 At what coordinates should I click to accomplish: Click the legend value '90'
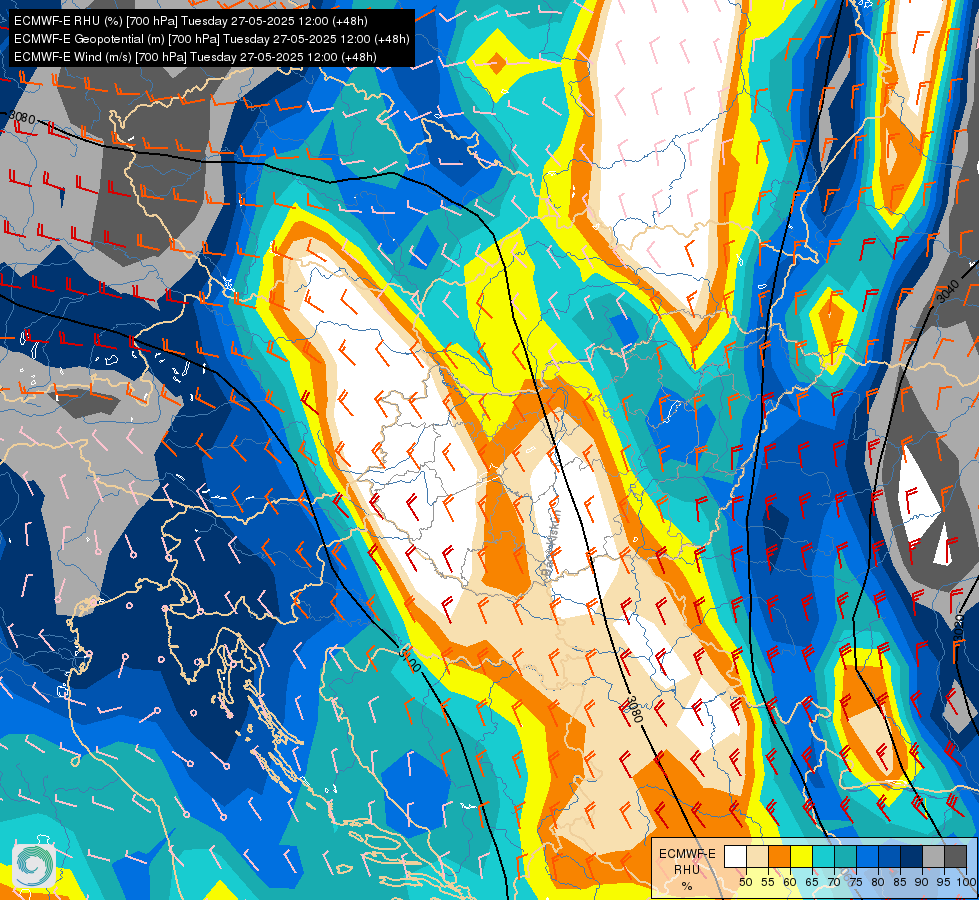922,883
